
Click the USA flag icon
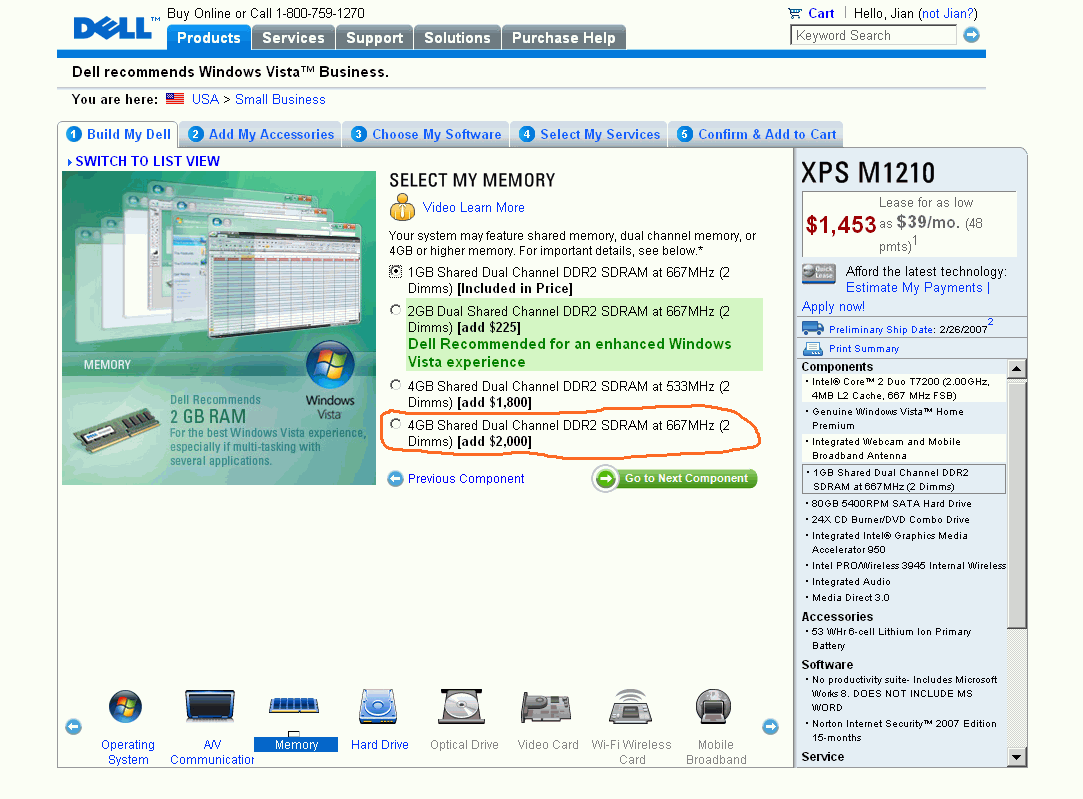175,99
